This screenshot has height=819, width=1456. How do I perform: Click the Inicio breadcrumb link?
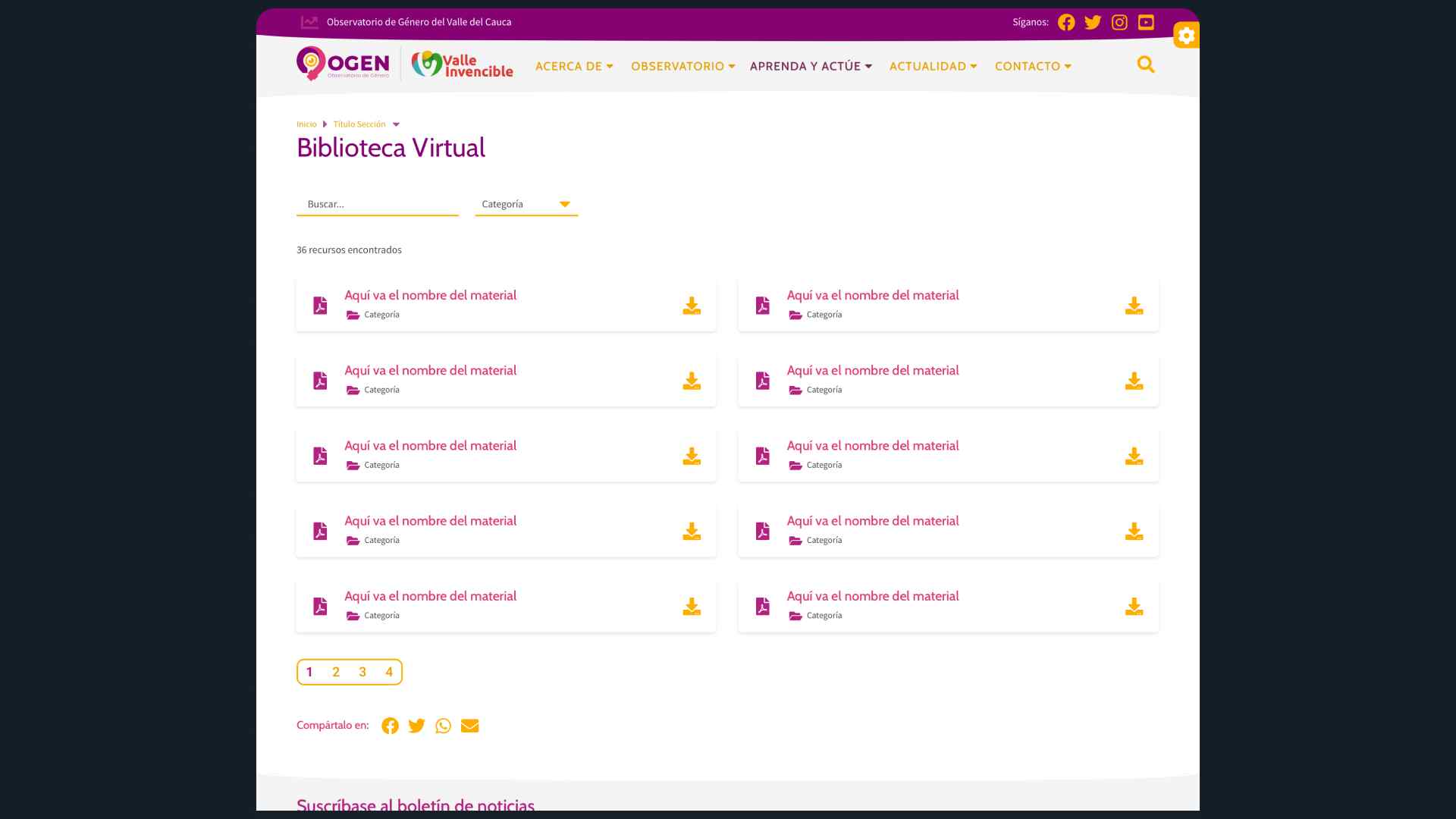306,124
